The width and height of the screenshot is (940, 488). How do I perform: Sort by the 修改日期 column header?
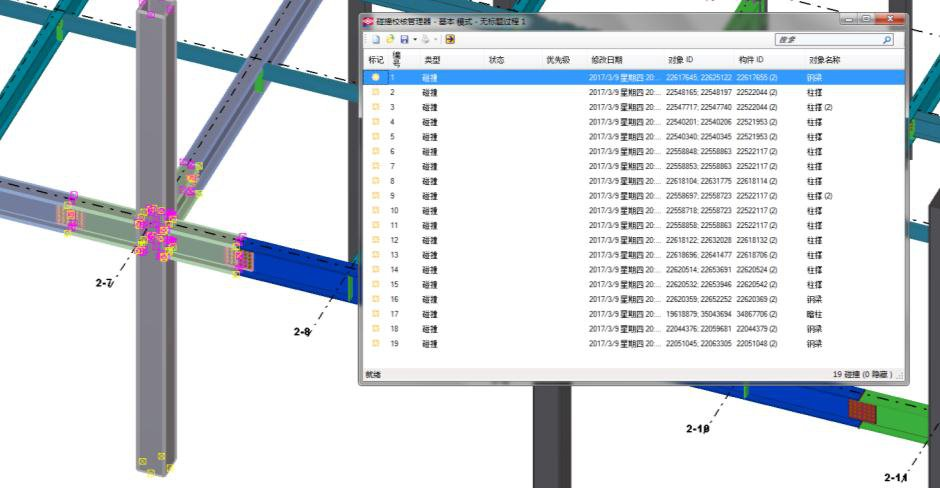point(607,60)
